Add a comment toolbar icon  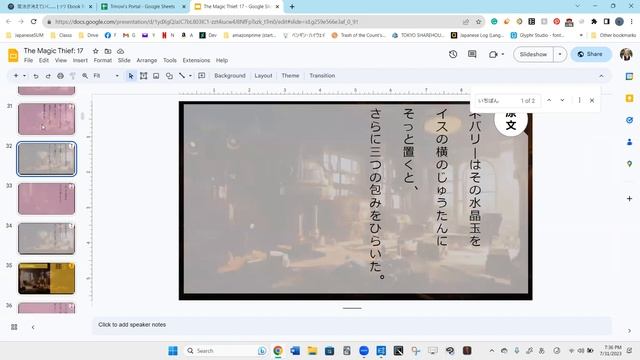point(202,76)
